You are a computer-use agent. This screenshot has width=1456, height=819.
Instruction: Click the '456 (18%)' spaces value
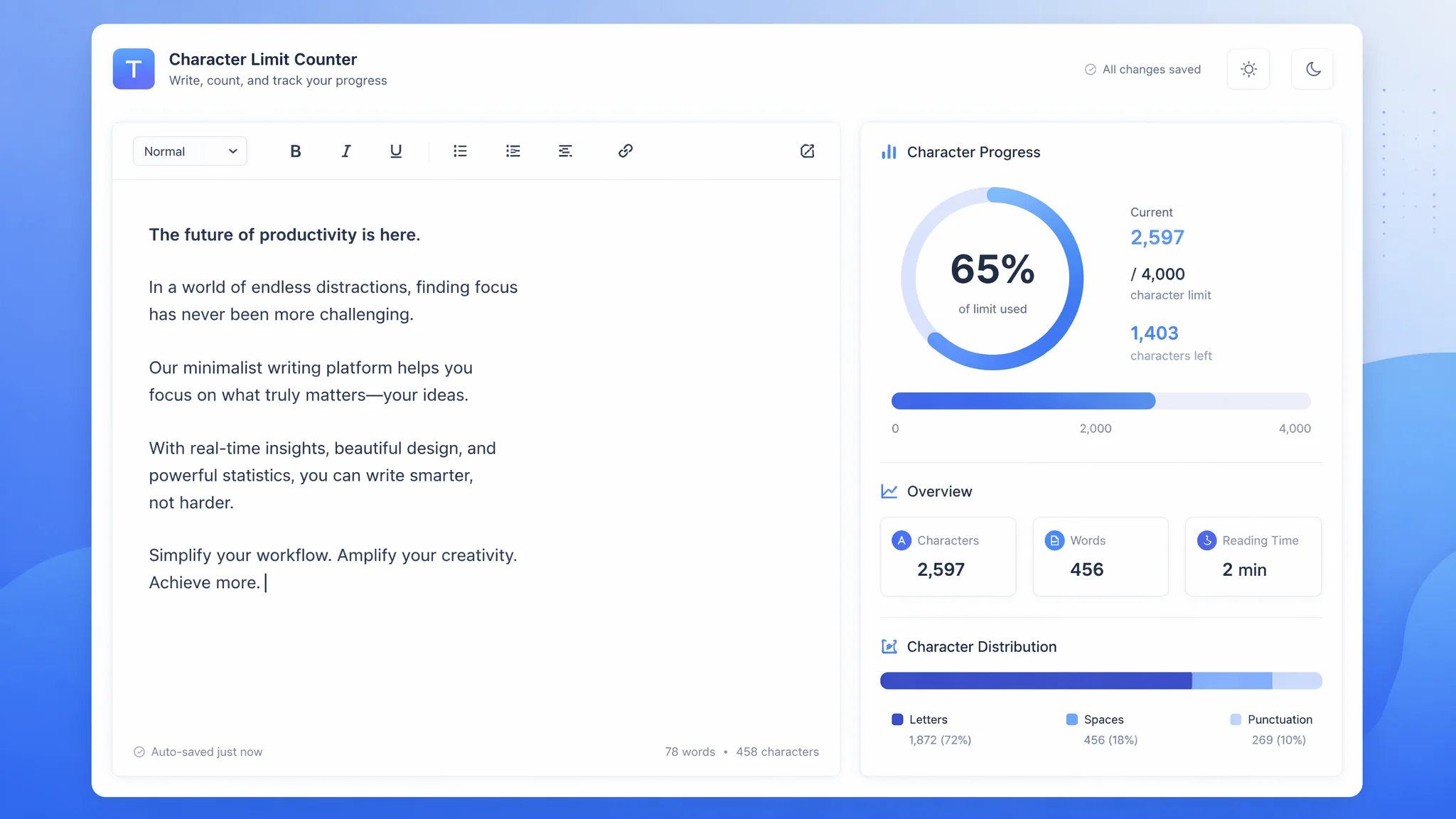tap(1110, 740)
